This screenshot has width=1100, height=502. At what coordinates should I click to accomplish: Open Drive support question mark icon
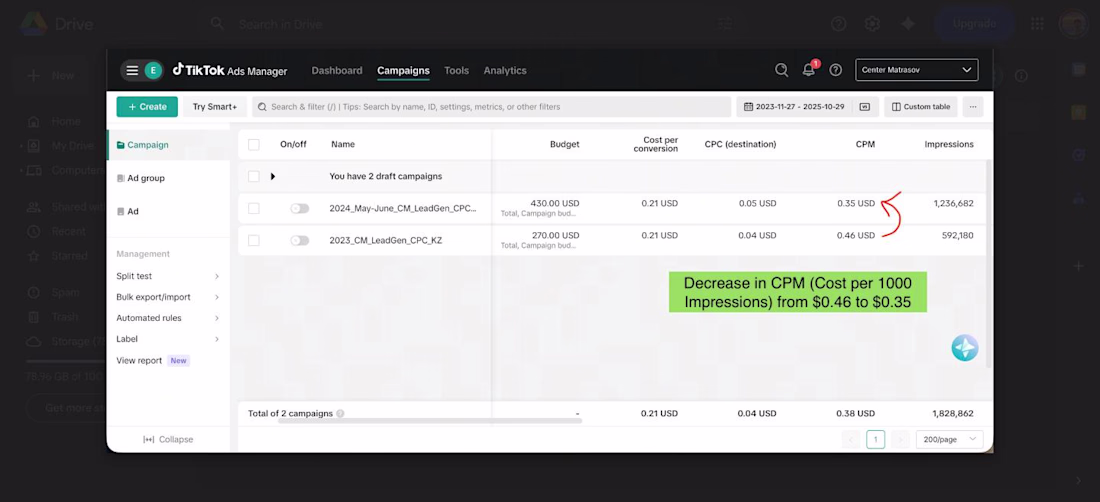click(x=838, y=24)
